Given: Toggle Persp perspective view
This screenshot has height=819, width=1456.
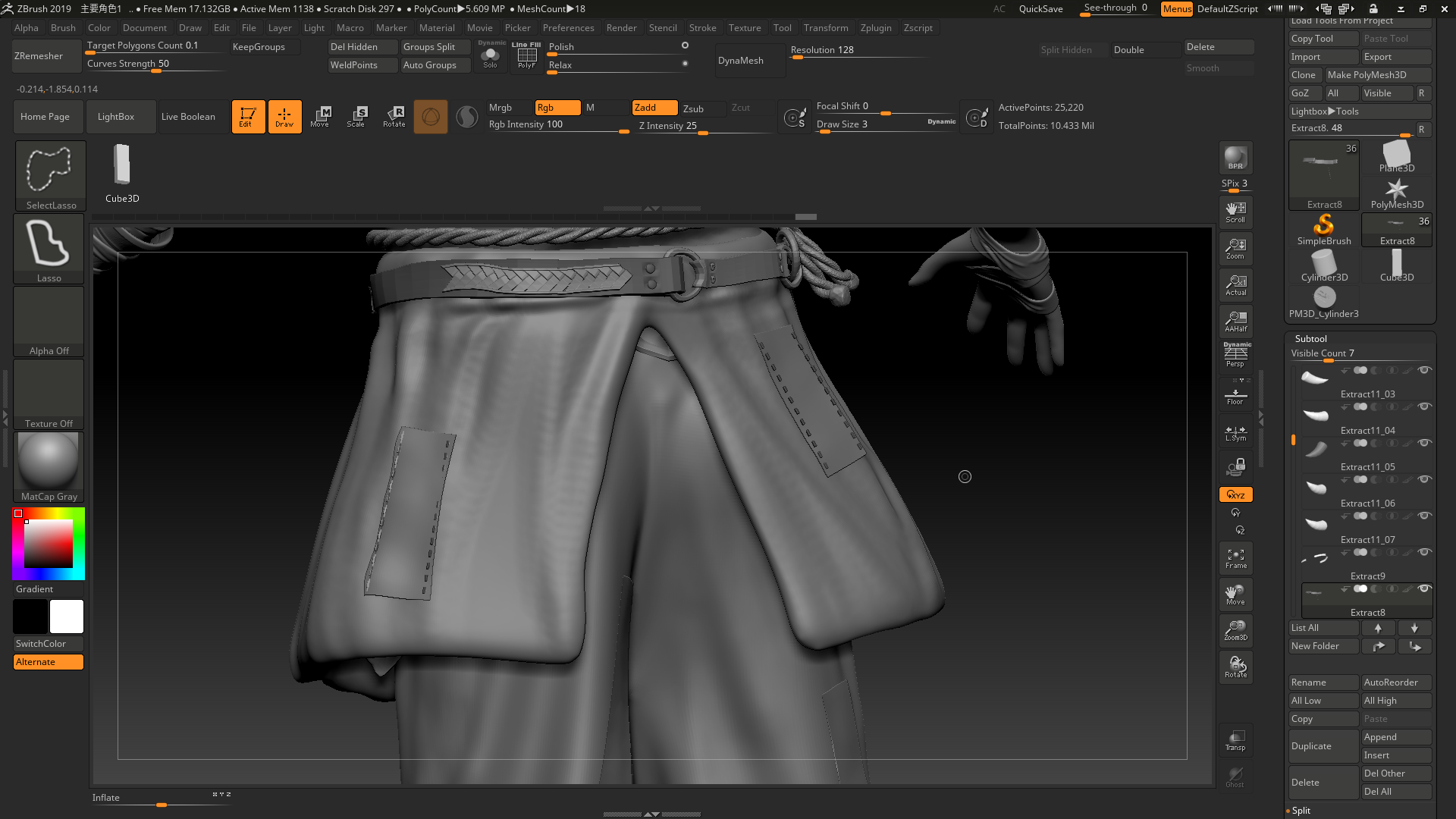Looking at the screenshot, I should tap(1235, 356).
